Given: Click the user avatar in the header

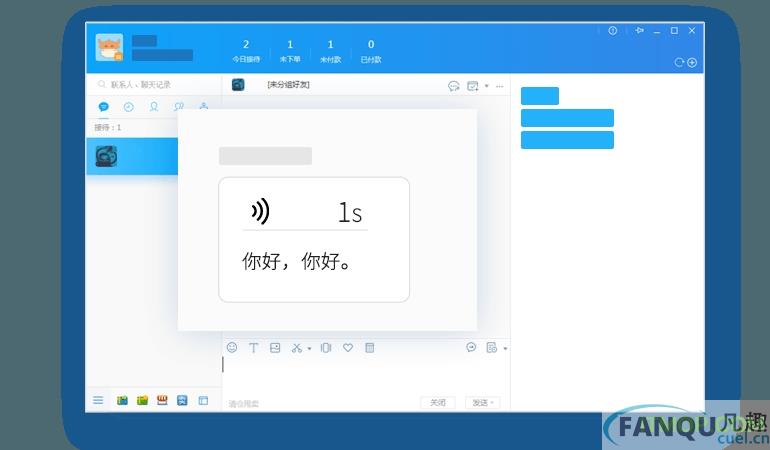Looking at the screenshot, I should (x=109, y=47).
